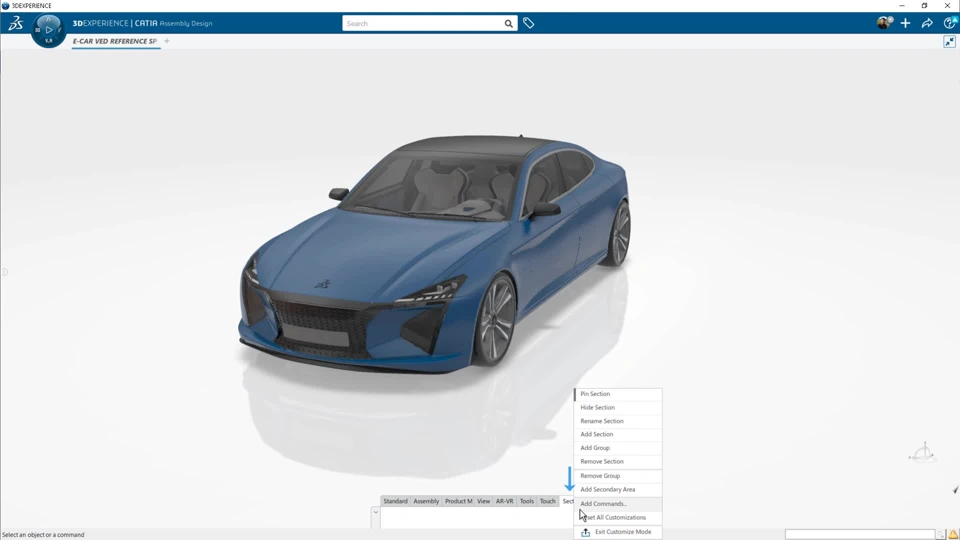This screenshot has height=540, width=960.
Task: Collapse the action bar chevron
Action: pyautogui.click(x=375, y=512)
